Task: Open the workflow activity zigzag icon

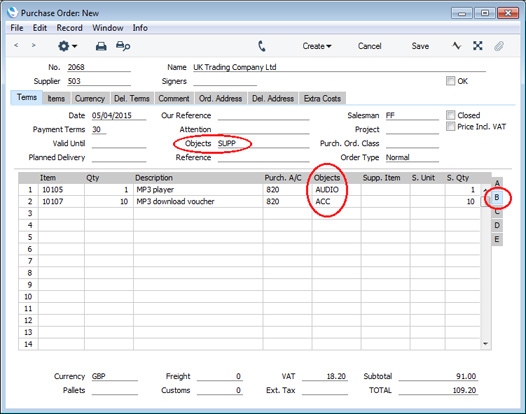Action: tap(457, 46)
